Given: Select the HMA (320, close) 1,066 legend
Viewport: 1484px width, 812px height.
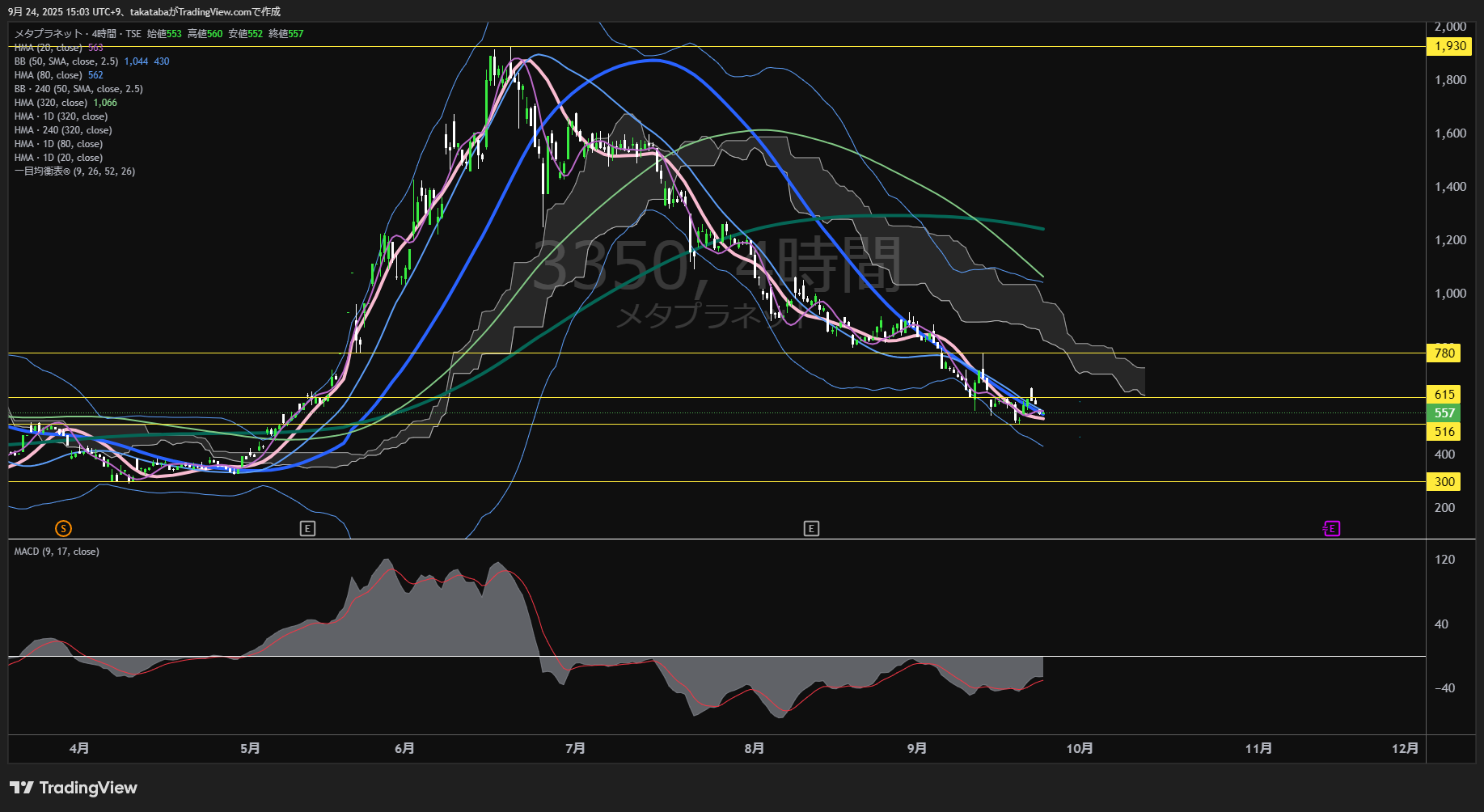Looking at the screenshot, I should click(x=66, y=102).
